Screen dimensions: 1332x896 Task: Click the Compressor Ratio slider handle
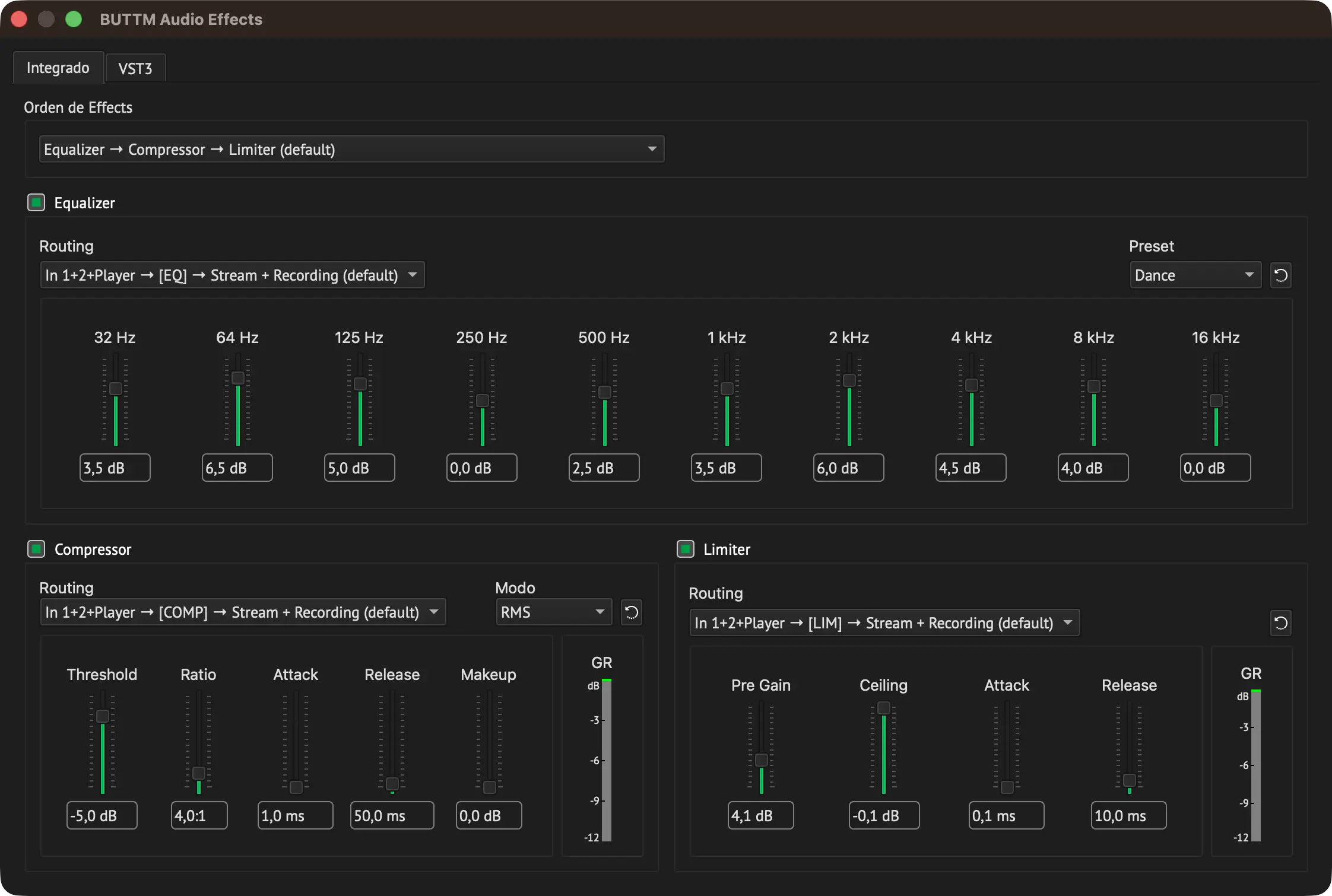point(199,773)
